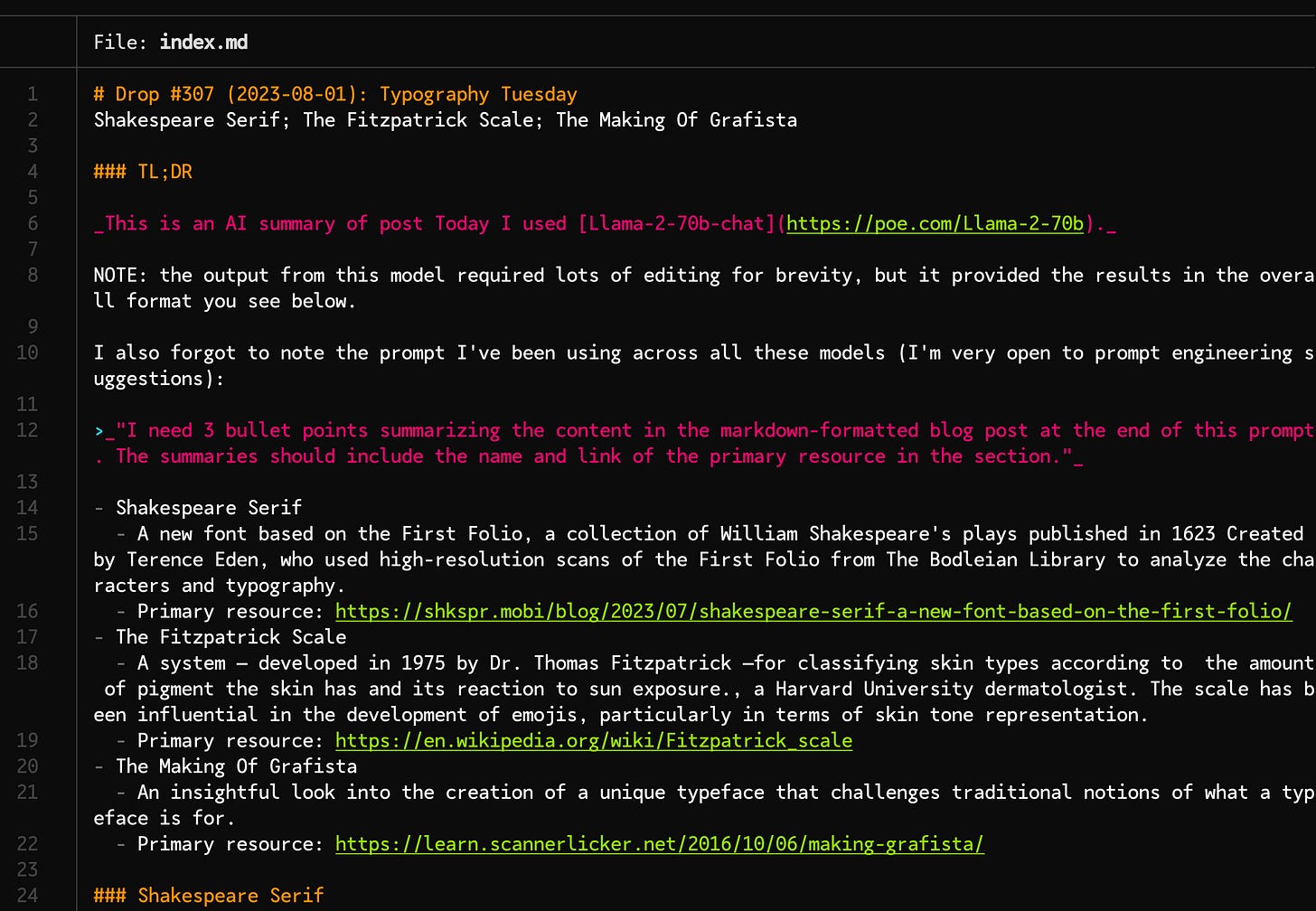Click the '# Drop #307' heading line
This screenshot has width=1316, height=911.
335,94
